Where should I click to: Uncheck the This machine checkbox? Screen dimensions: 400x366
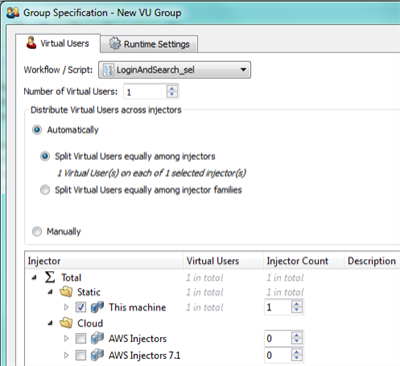(81, 307)
